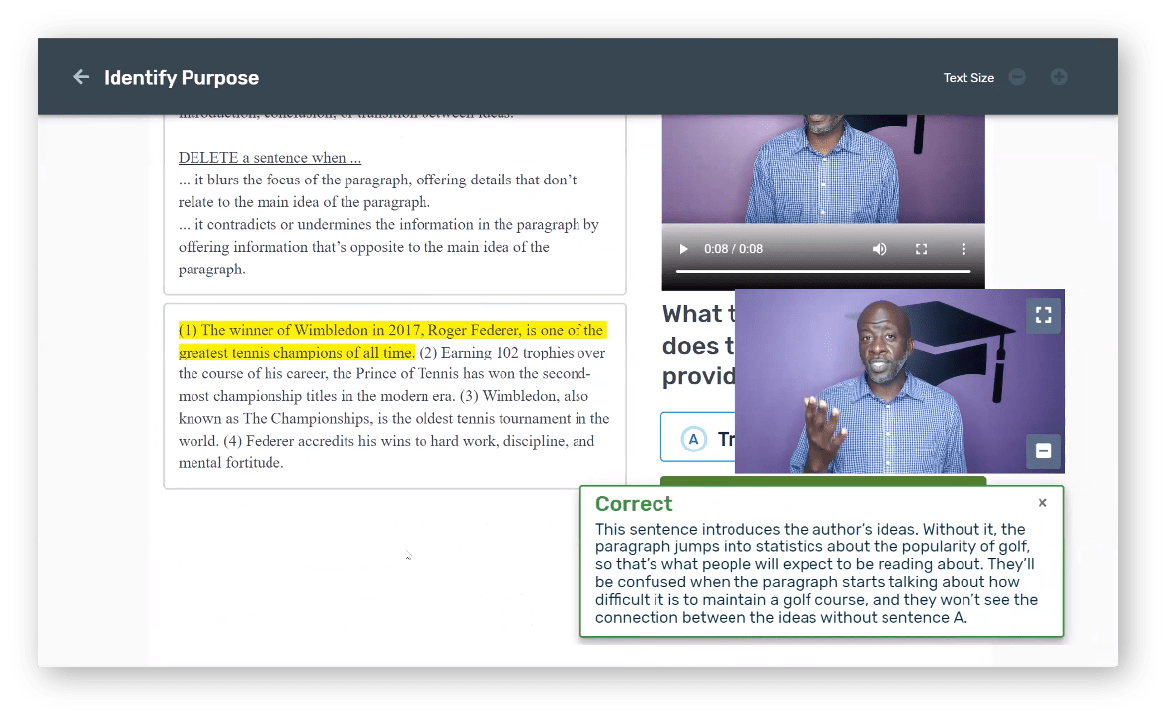Click the highlighted sentence about Roger Federer

[392, 341]
